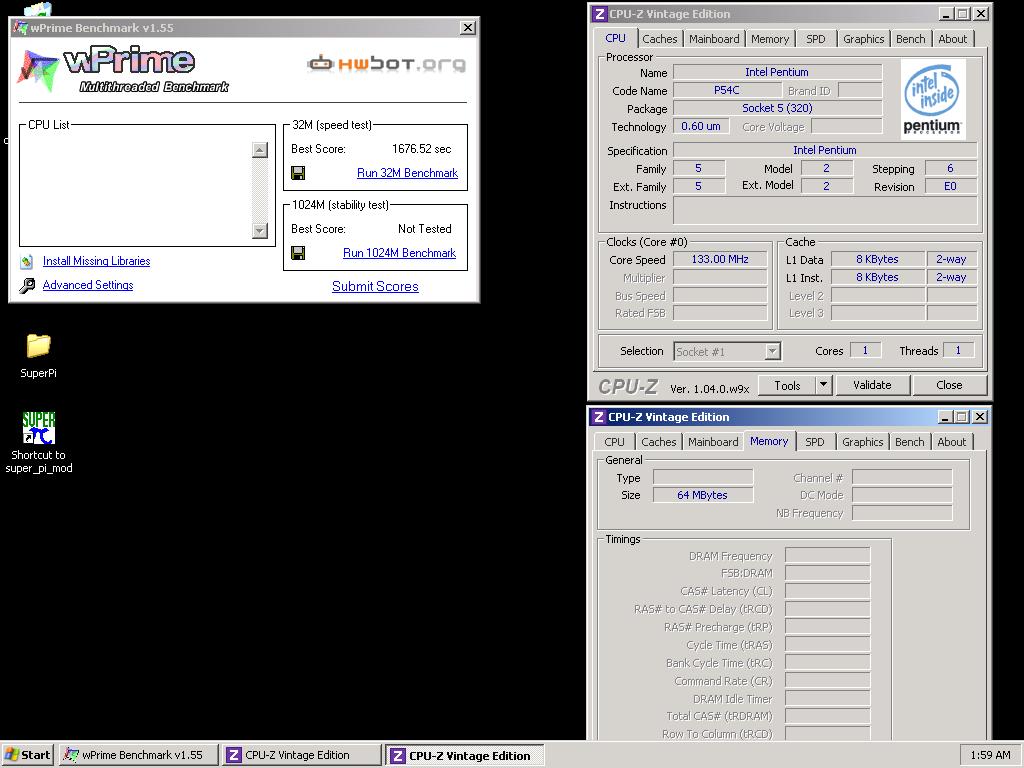Open About tab in lower CPU-Z window

(951, 442)
